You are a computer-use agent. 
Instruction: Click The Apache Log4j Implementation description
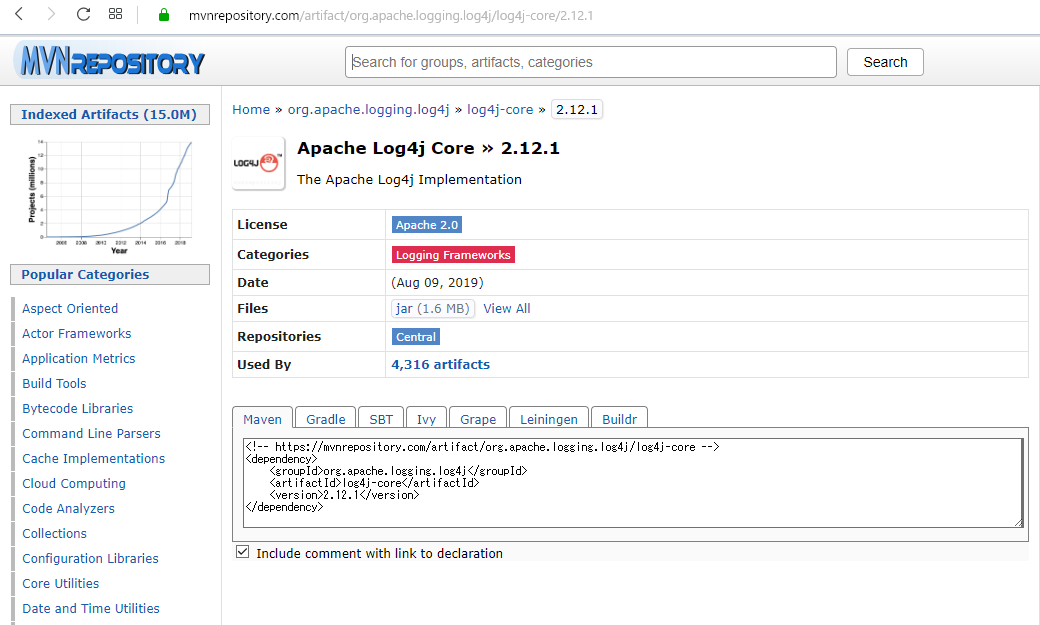[409, 179]
